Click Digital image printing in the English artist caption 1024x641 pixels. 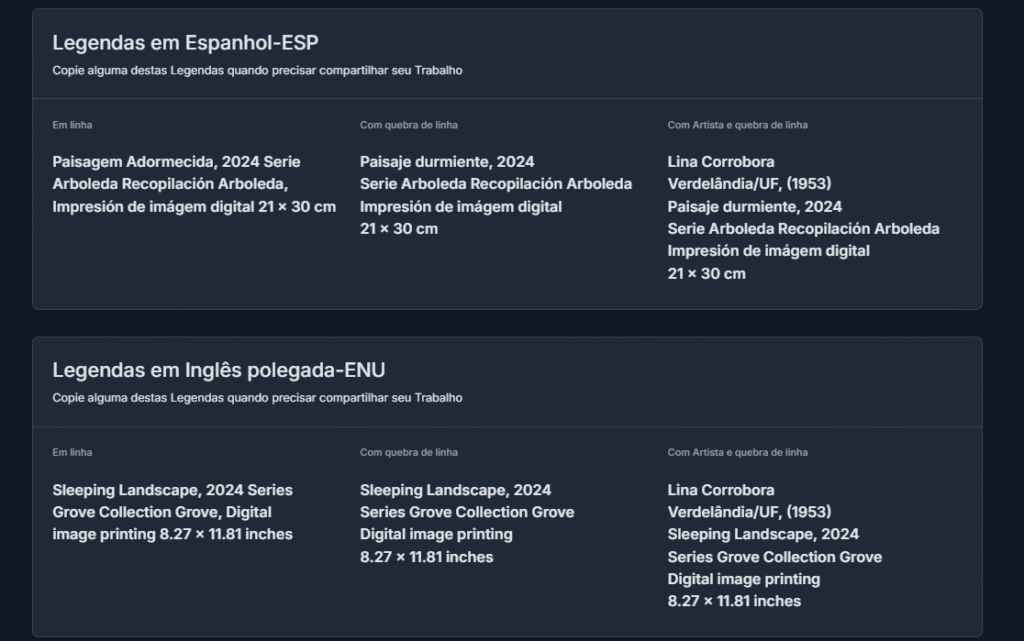[744, 580]
